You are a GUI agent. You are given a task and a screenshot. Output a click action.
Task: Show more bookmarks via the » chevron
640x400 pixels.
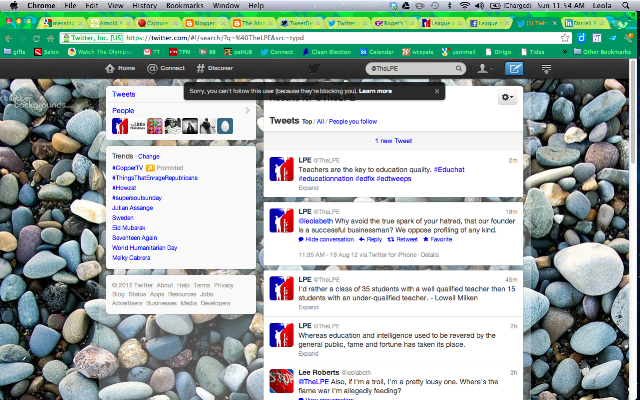point(565,52)
